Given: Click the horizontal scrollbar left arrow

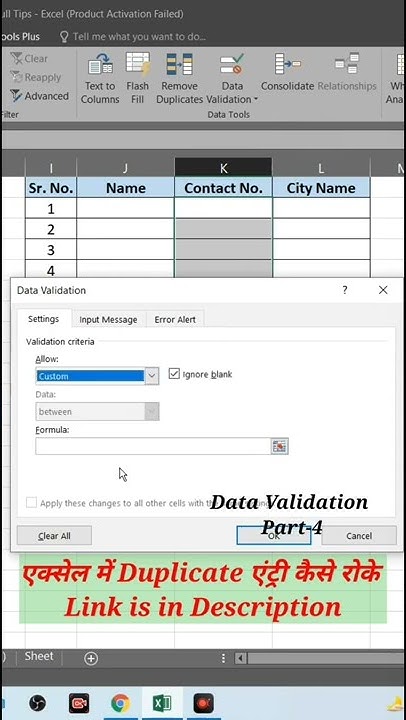Looking at the screenshot, I should pyautogui.click(x=241, y=658).
